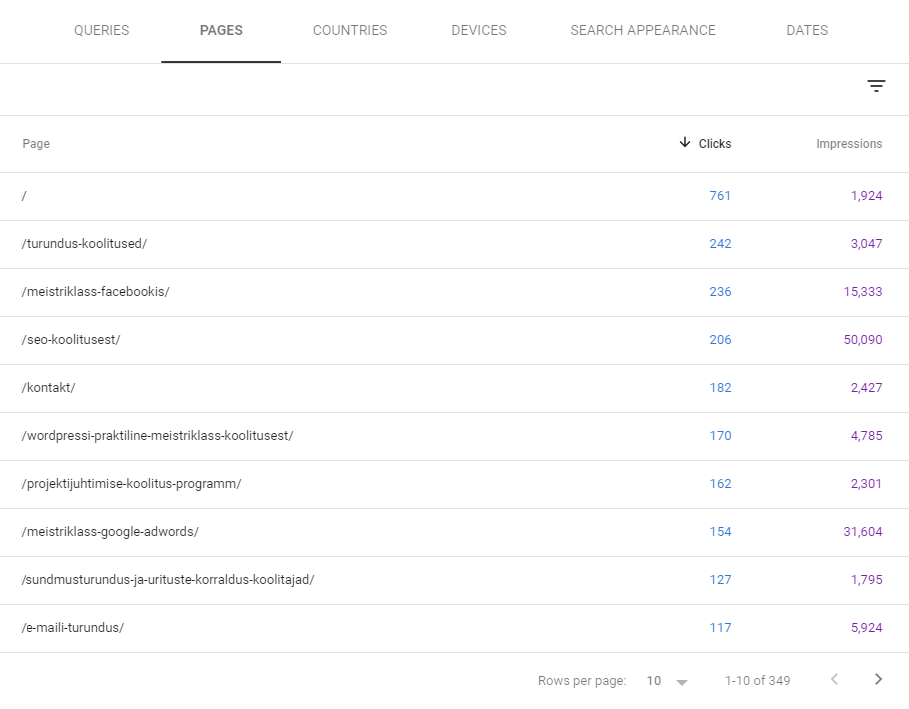Go to next page of results
This screenshot has height=709, width=909.
pos(878,680)
